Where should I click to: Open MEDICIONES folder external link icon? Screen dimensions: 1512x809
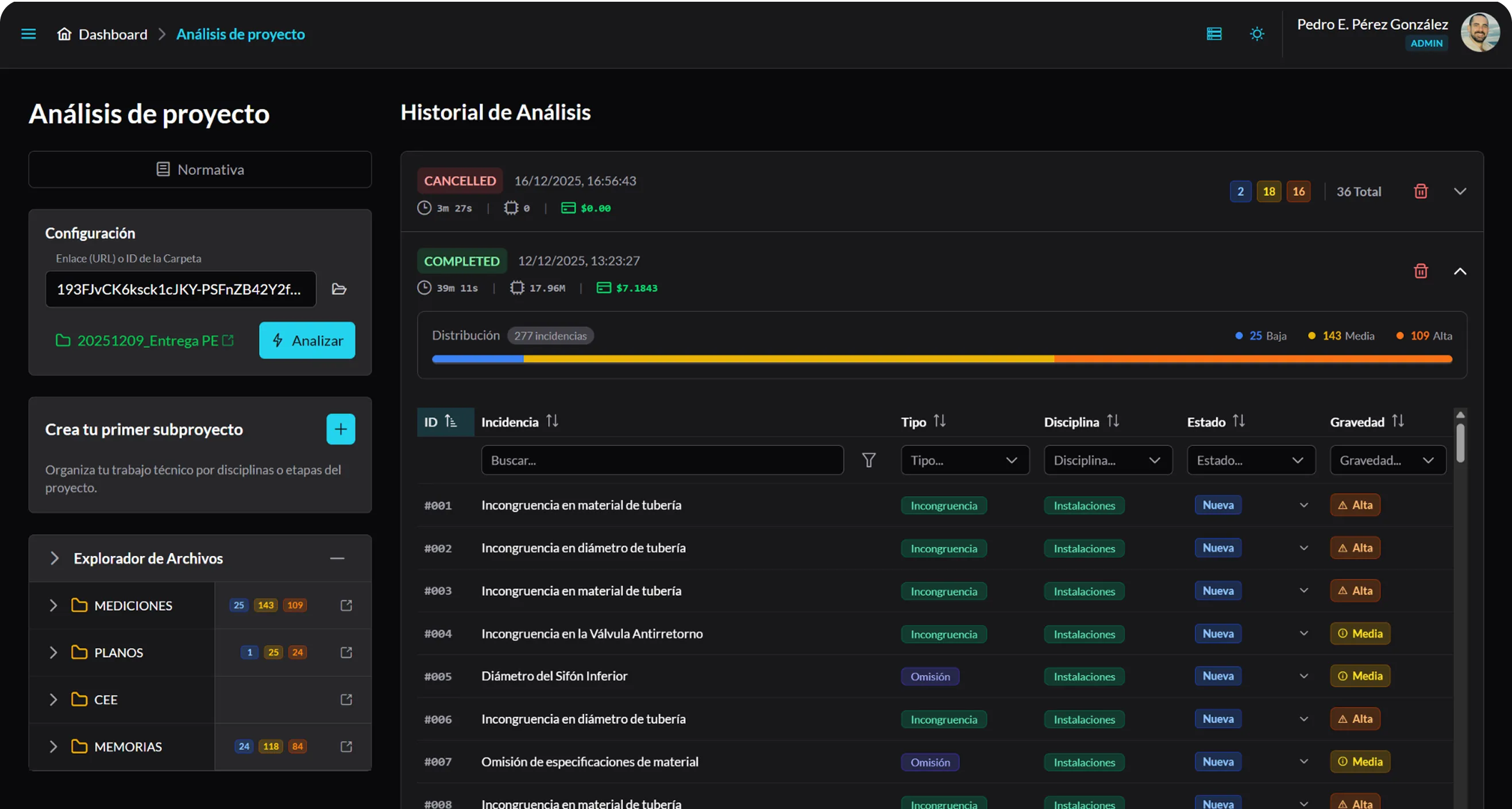346,605
